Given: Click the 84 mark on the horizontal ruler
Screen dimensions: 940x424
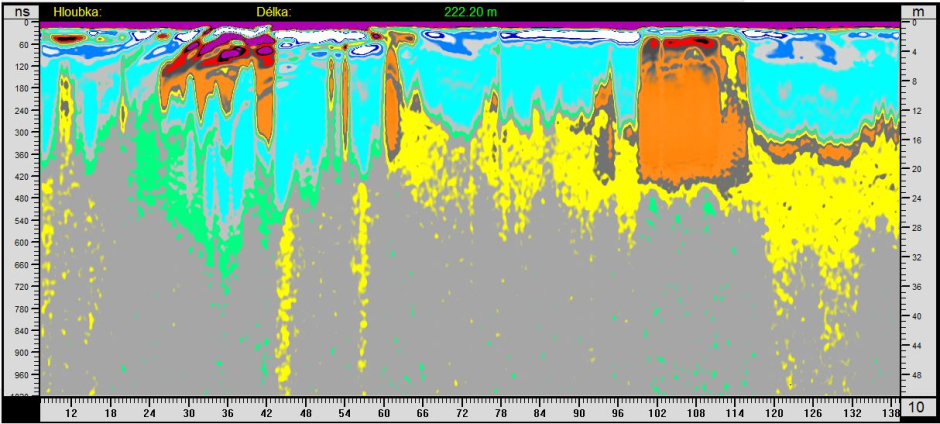Looking at the screenshot, I should pyautogui.click(x=540, y=412).
